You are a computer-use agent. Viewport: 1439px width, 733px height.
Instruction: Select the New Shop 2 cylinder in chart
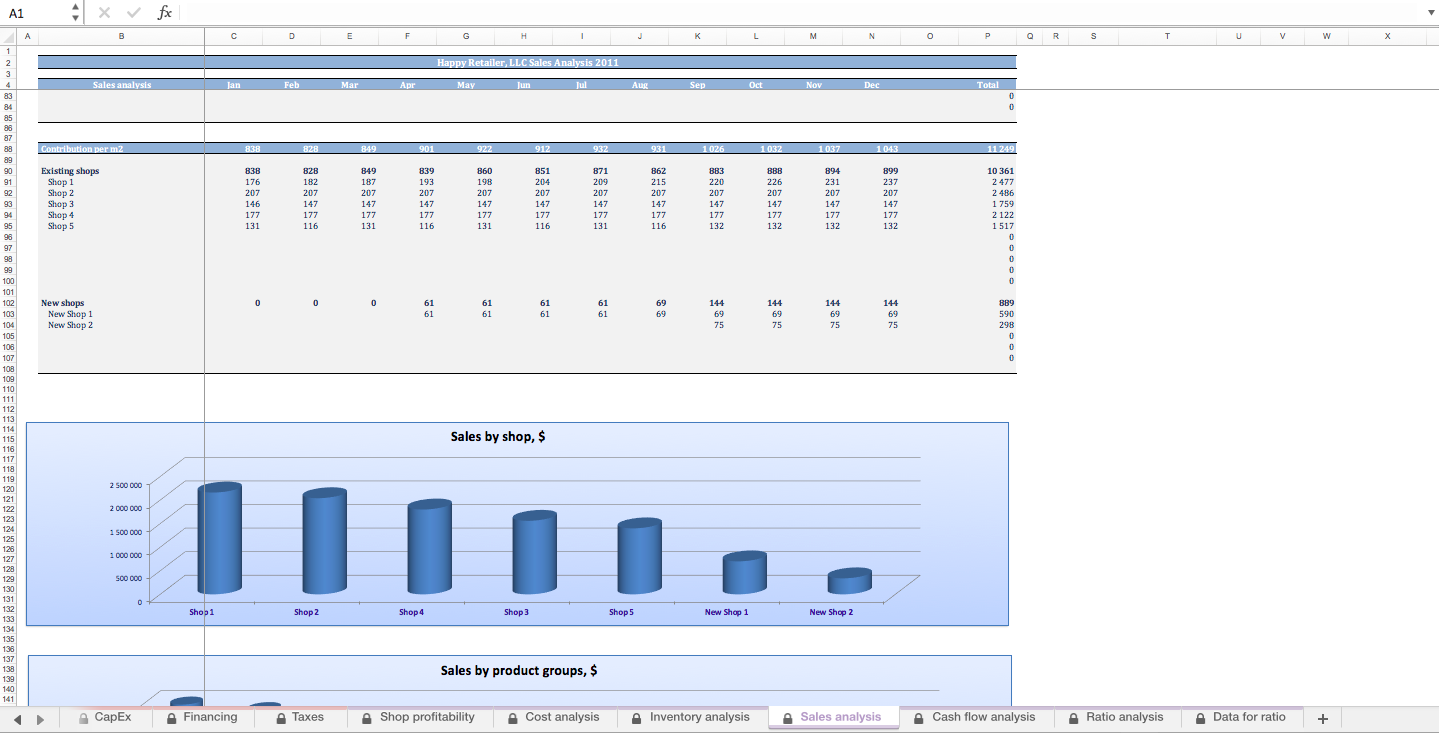(849, 581)
